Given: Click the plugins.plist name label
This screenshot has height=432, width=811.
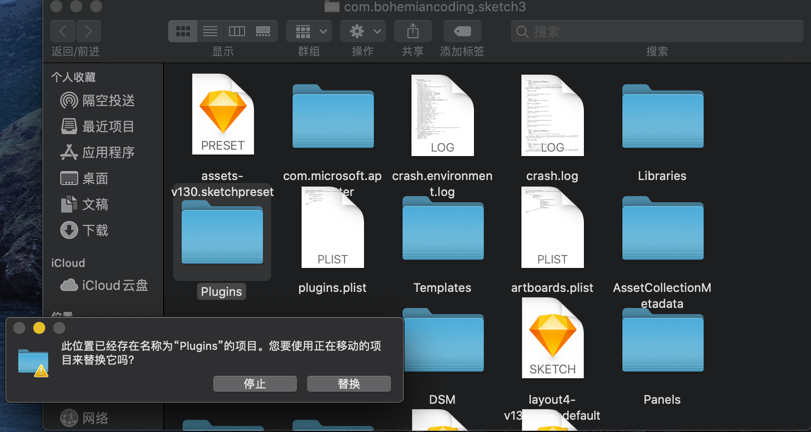Looking at the screenshot, I should point(333,288).
